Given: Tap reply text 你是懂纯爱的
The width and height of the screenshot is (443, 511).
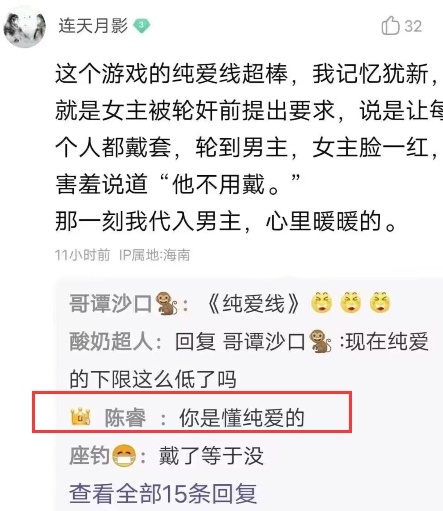Looking at the screenshot, I should (242, 417).
